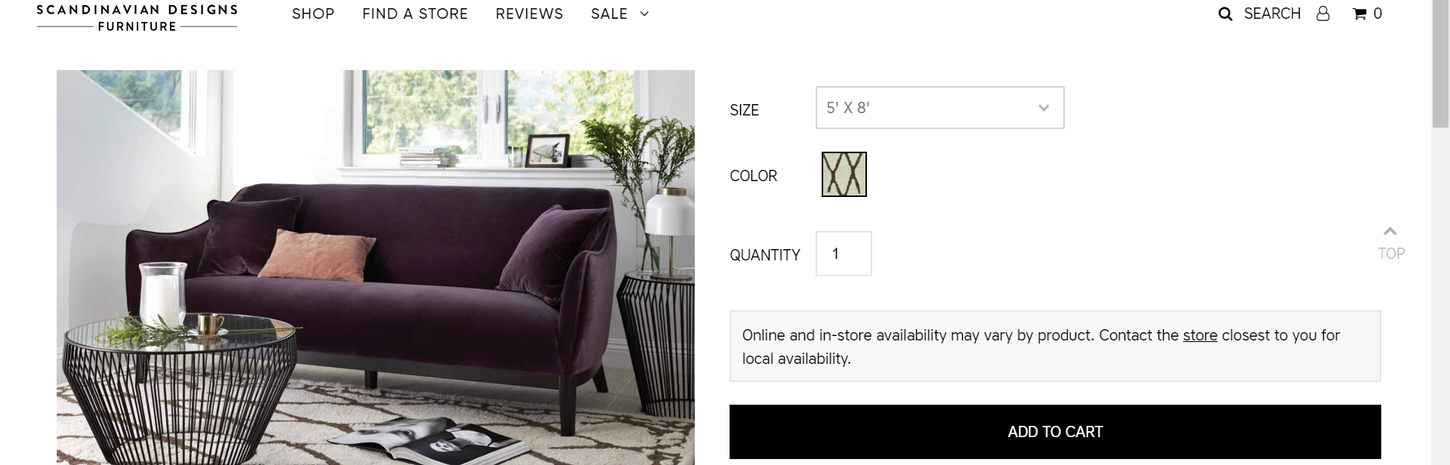The width and height of the screenshot is (1450, 465).
Task: Click the purple sofa product image
Action: [375, 267]
